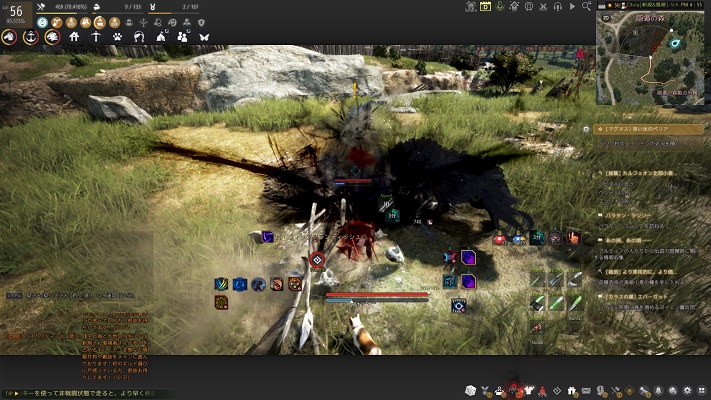Viewport: 711px width, 400px height.
Task: Open the mail envelope icon
Action: pyautogui.click(x=586, y=391)
